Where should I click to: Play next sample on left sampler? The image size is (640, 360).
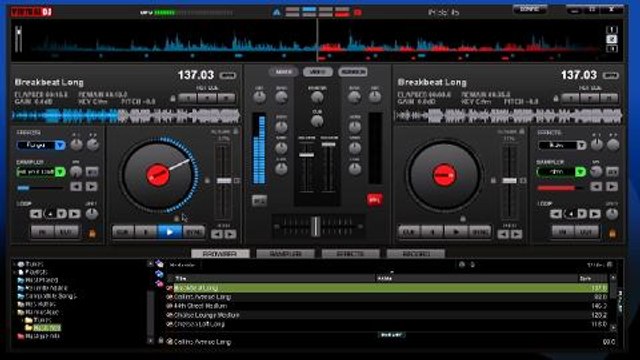click(91, 187)
